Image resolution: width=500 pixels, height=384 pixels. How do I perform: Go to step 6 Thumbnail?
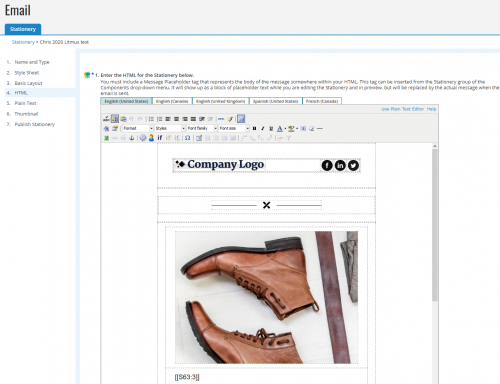(x=26, y=114)
